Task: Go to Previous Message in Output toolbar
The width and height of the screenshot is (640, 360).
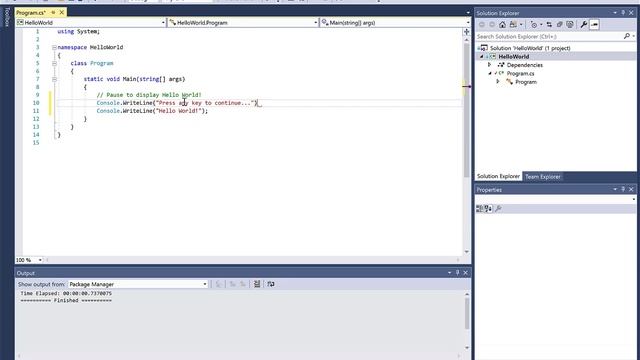Action: (233, 284)
